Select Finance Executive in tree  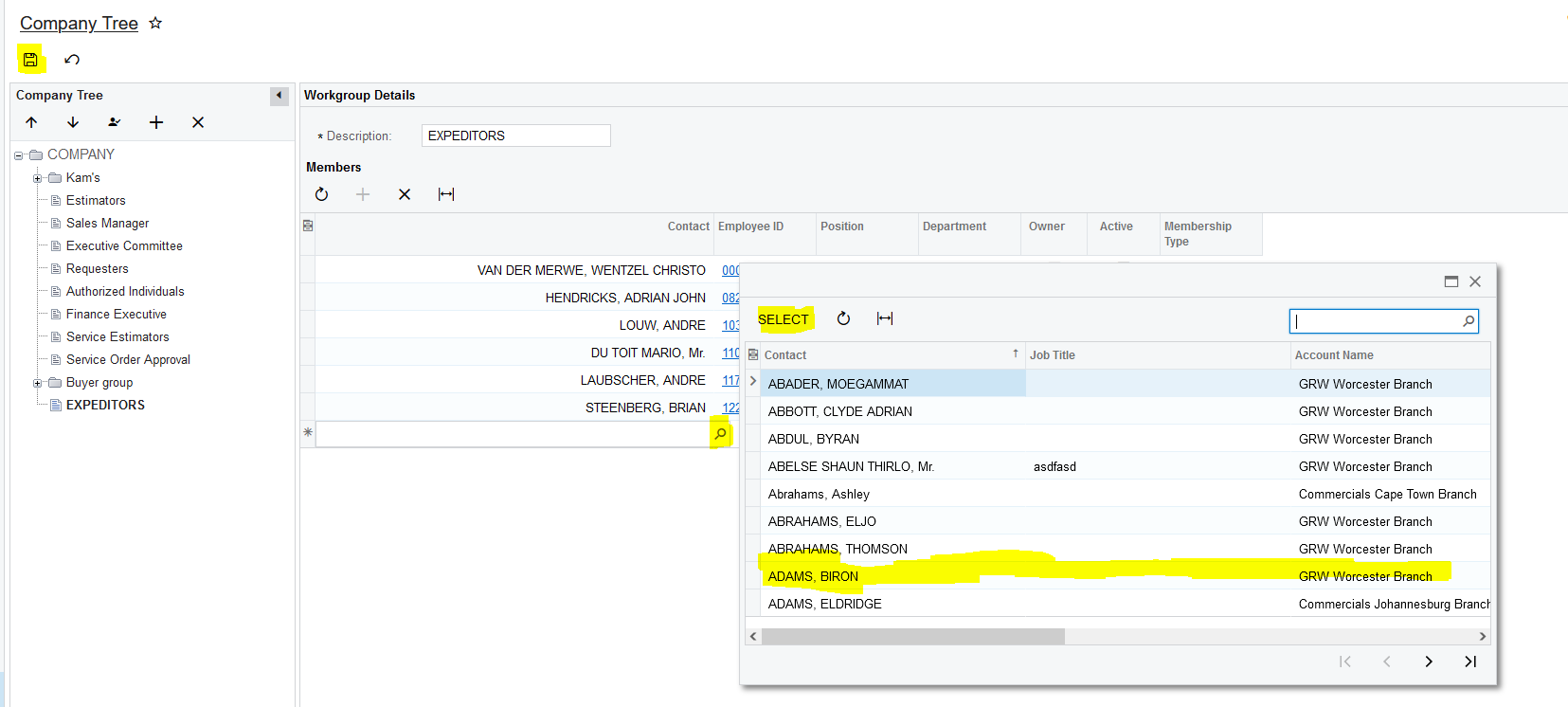pyautogui.click(x=116, y=314)
